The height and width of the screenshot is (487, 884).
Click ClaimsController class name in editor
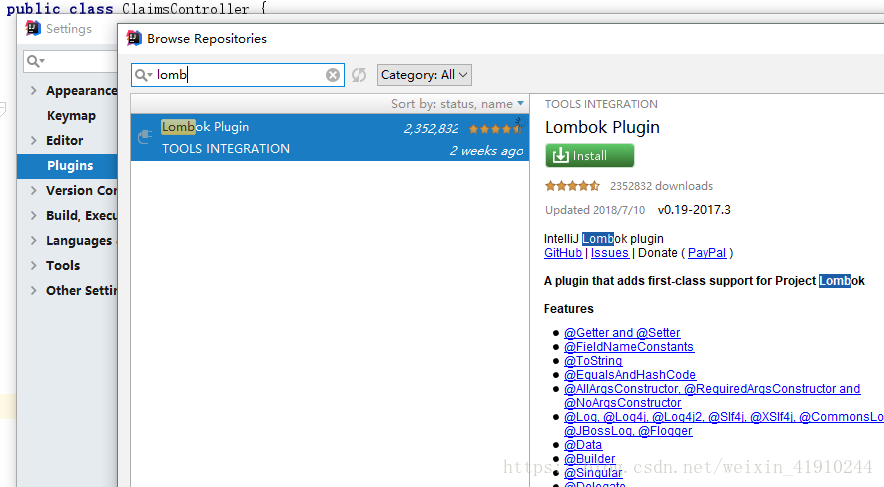tap(185, 8)
